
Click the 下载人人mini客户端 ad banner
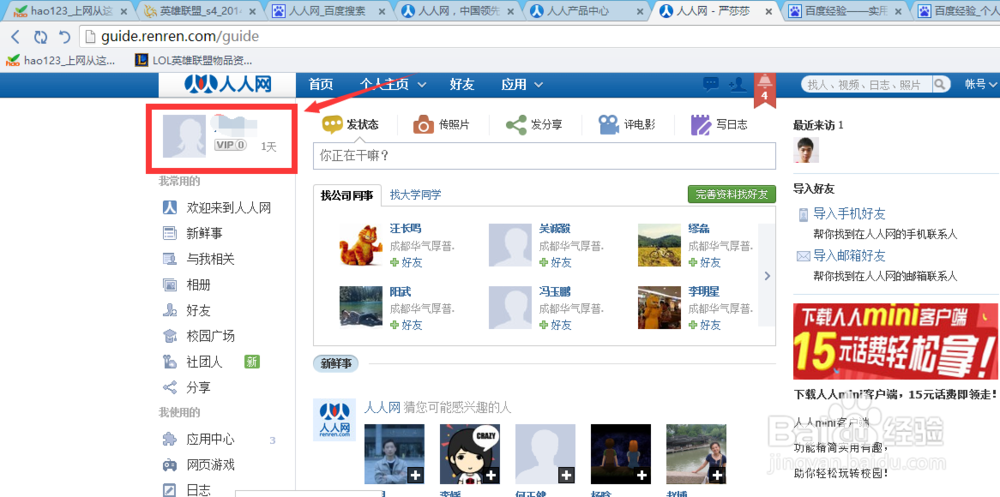[x=895, y=341]
